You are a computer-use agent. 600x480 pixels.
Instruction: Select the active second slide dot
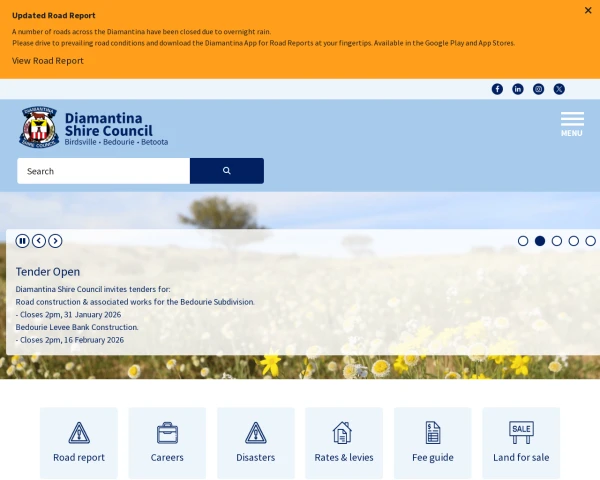click(x=540, y=241)
